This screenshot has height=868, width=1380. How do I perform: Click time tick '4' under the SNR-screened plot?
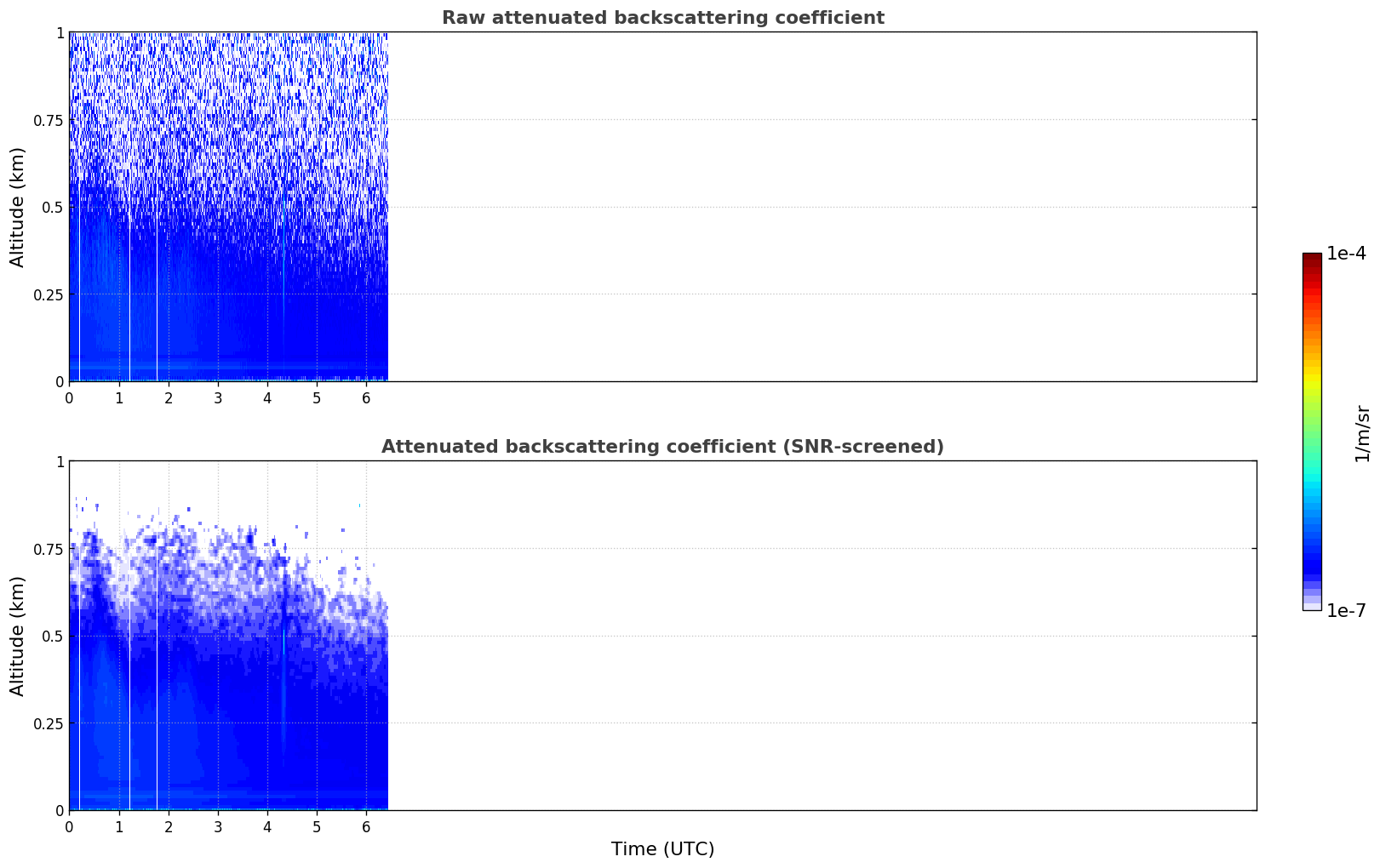point(267,826)
